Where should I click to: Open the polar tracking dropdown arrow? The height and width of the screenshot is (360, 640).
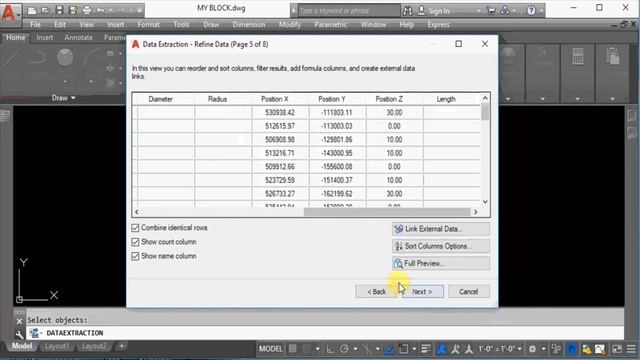[x=355, y=349]
